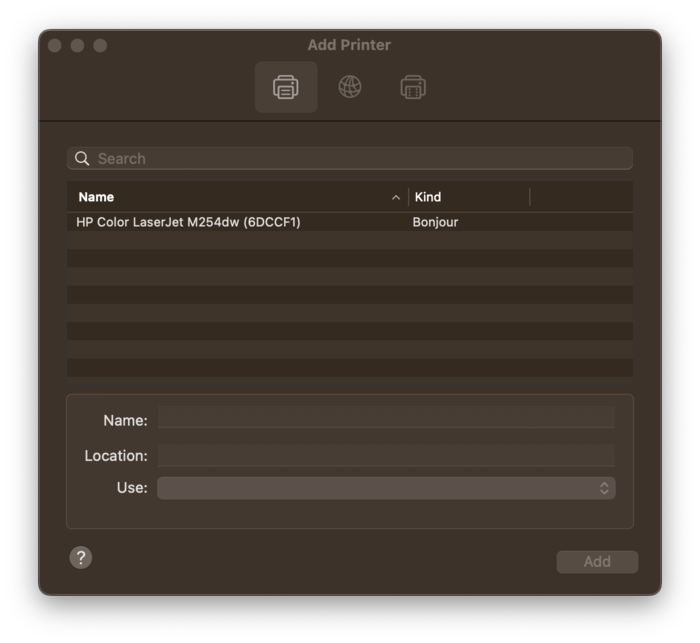The image size is (700, 643).
Task: Click into the Location text field
Action: 386,456
